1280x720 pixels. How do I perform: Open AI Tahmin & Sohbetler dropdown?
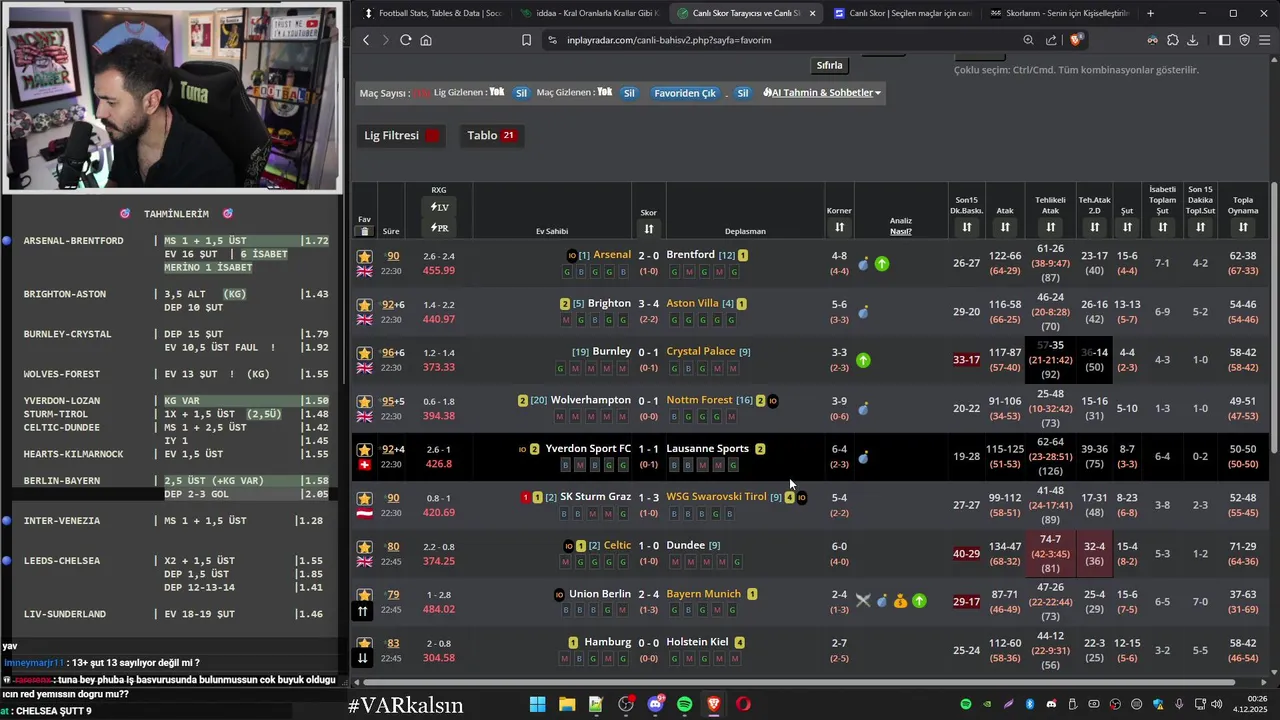[x=822, y=93]
